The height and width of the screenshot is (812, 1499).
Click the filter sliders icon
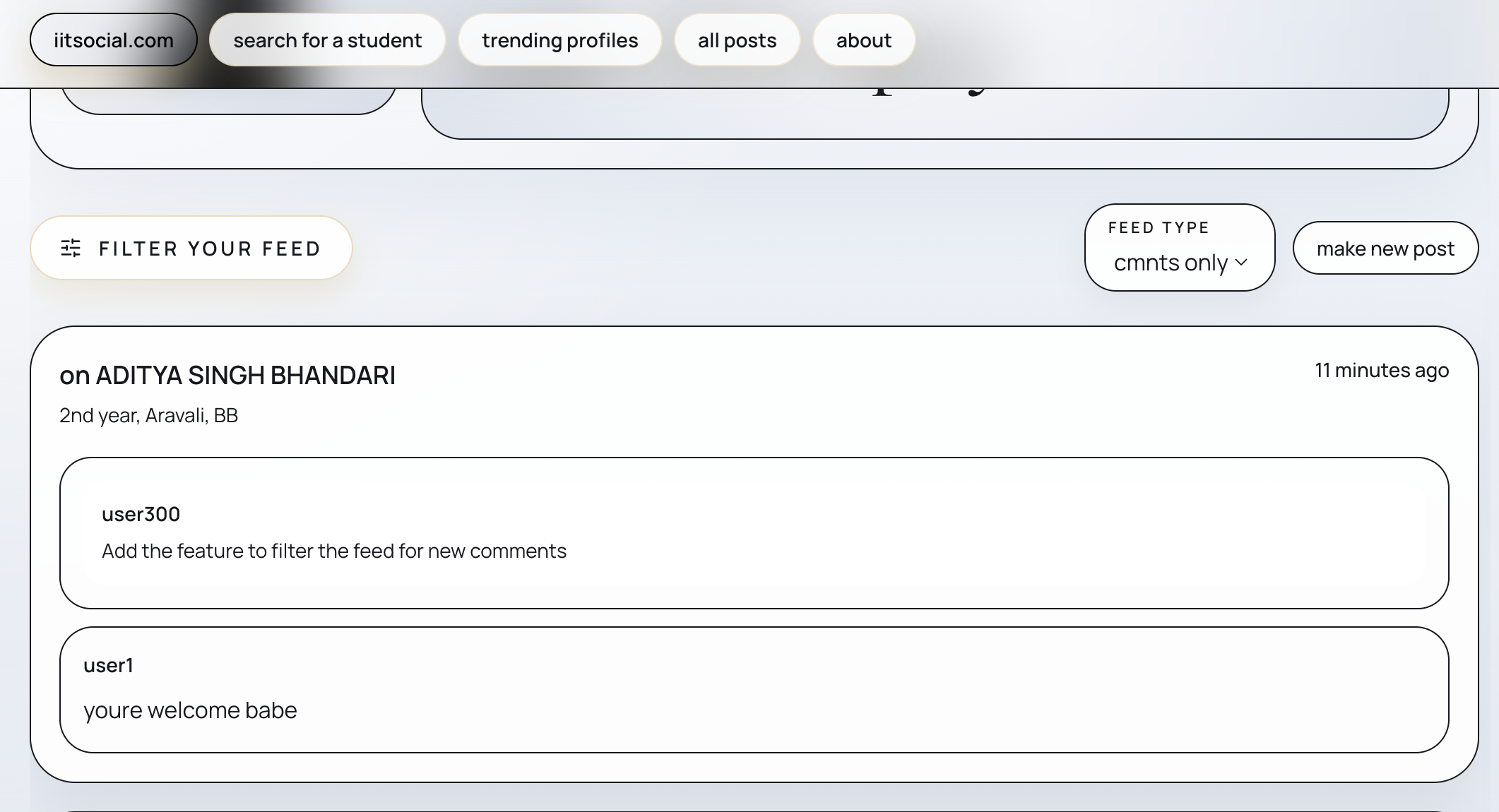(71, 248)
